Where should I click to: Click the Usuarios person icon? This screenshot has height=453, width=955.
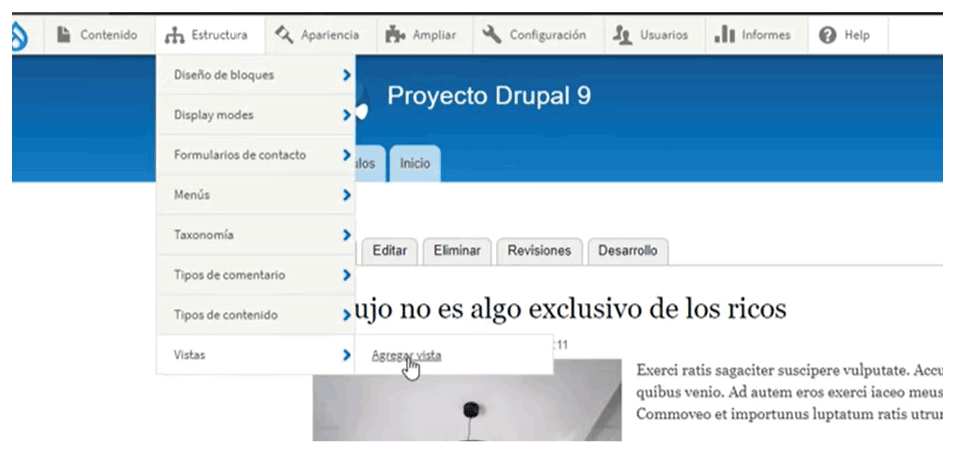622,35
